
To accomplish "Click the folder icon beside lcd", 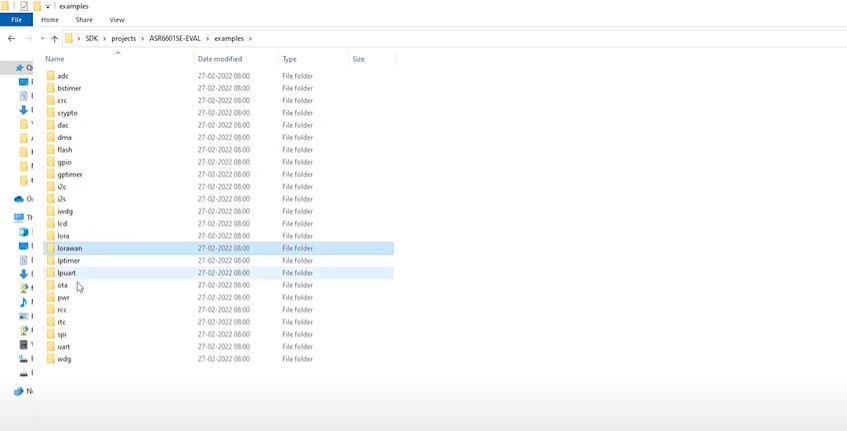I will [x=50, y=224].
